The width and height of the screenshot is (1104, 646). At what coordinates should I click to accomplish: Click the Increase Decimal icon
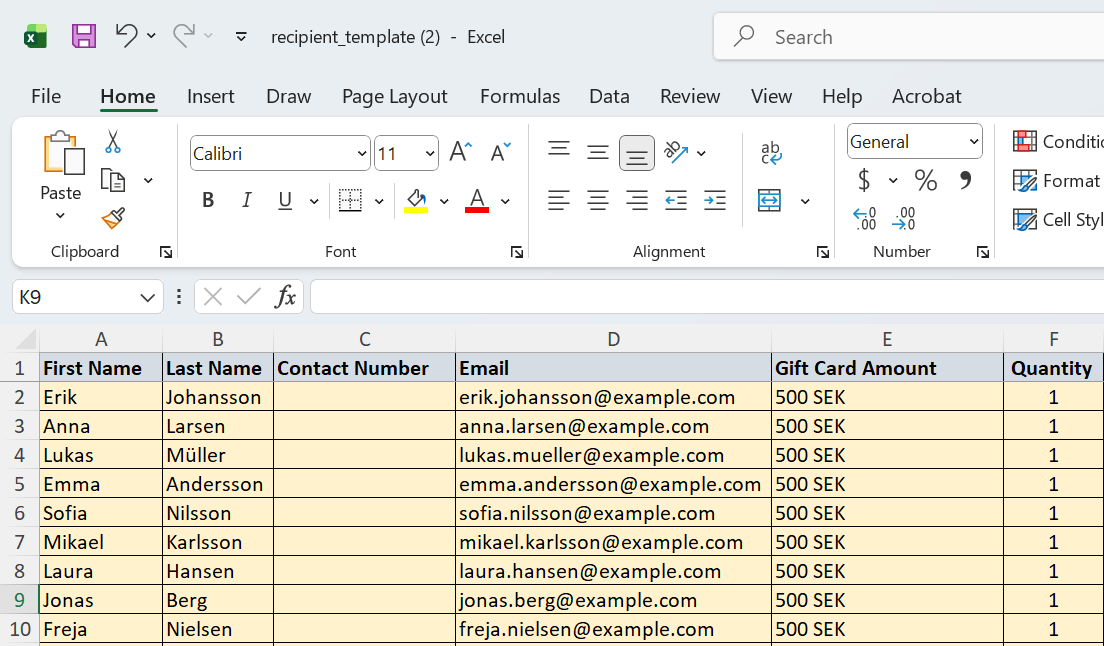coord(864,219)
